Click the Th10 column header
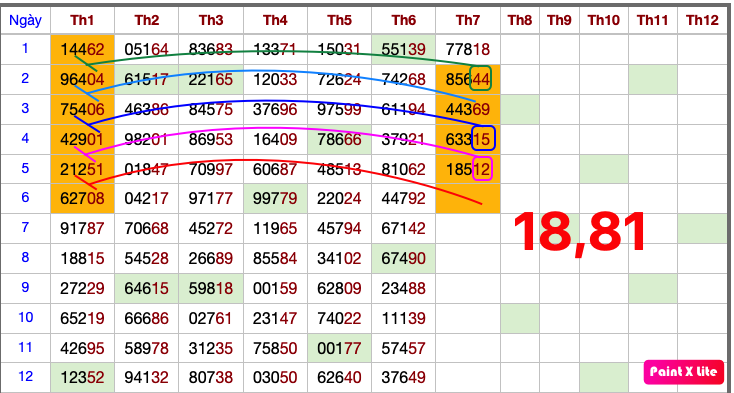This screenshot has width=734, height=393. coord(603,20)
